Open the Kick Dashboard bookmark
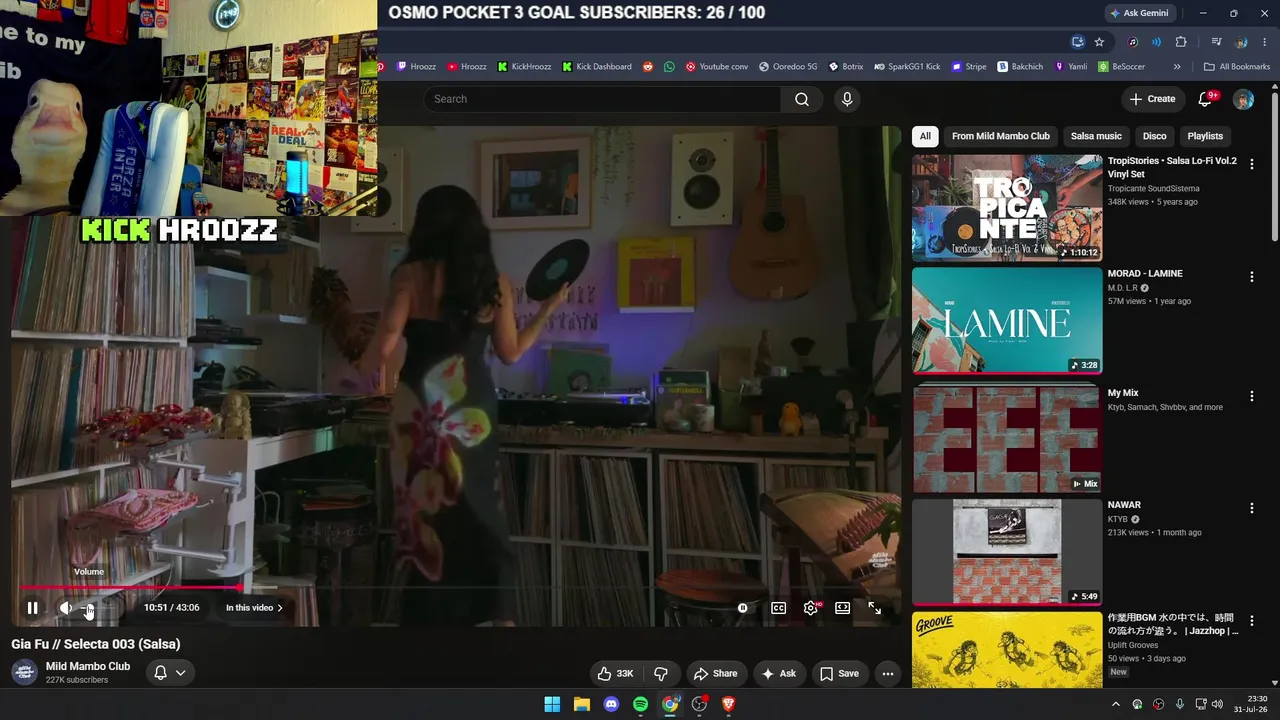 click(597, 67)
